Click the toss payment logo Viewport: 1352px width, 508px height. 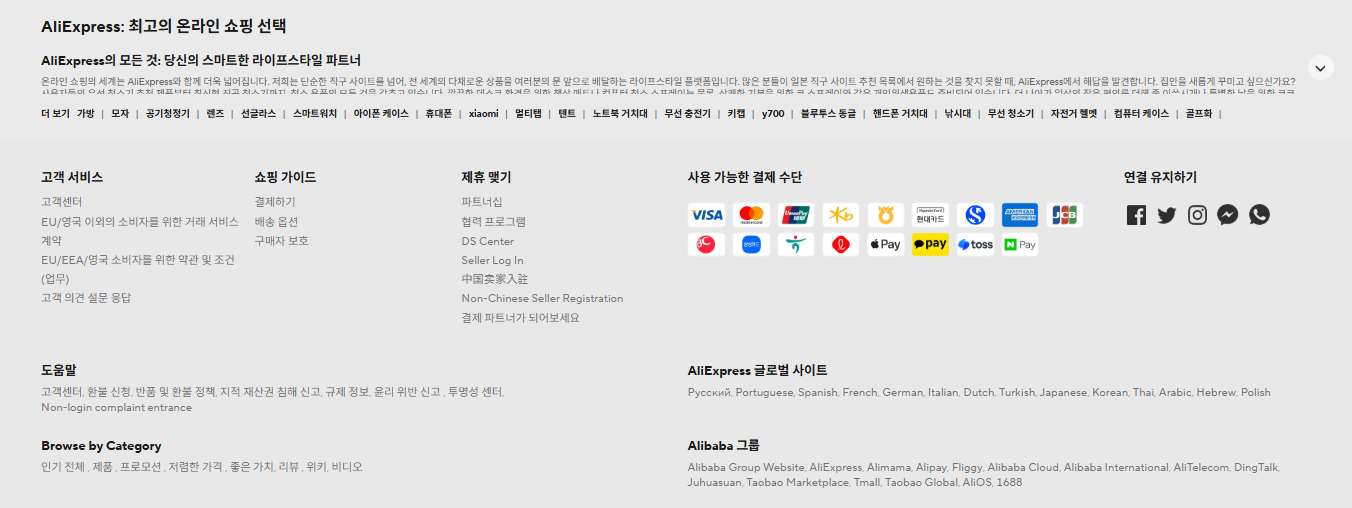coord(975,244)
